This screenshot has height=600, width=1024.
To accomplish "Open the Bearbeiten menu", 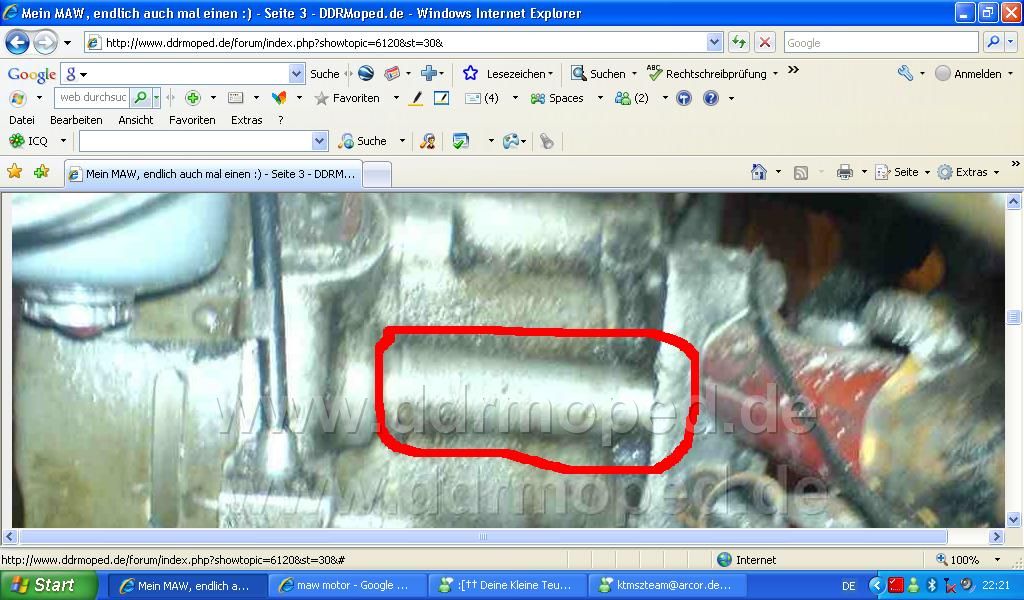I will [x=76, y=120].
